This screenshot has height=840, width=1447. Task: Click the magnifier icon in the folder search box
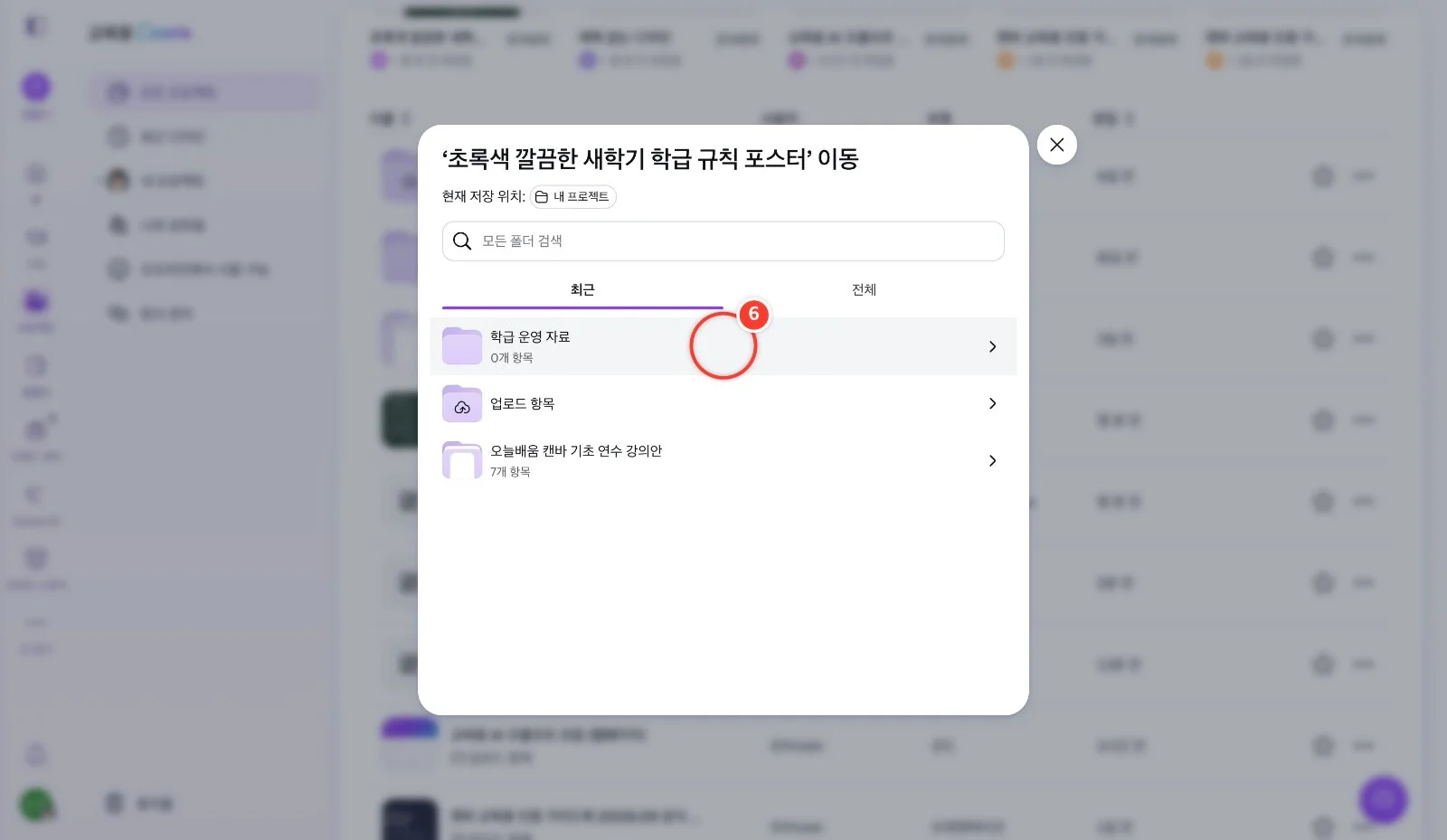tap(462, 241)
